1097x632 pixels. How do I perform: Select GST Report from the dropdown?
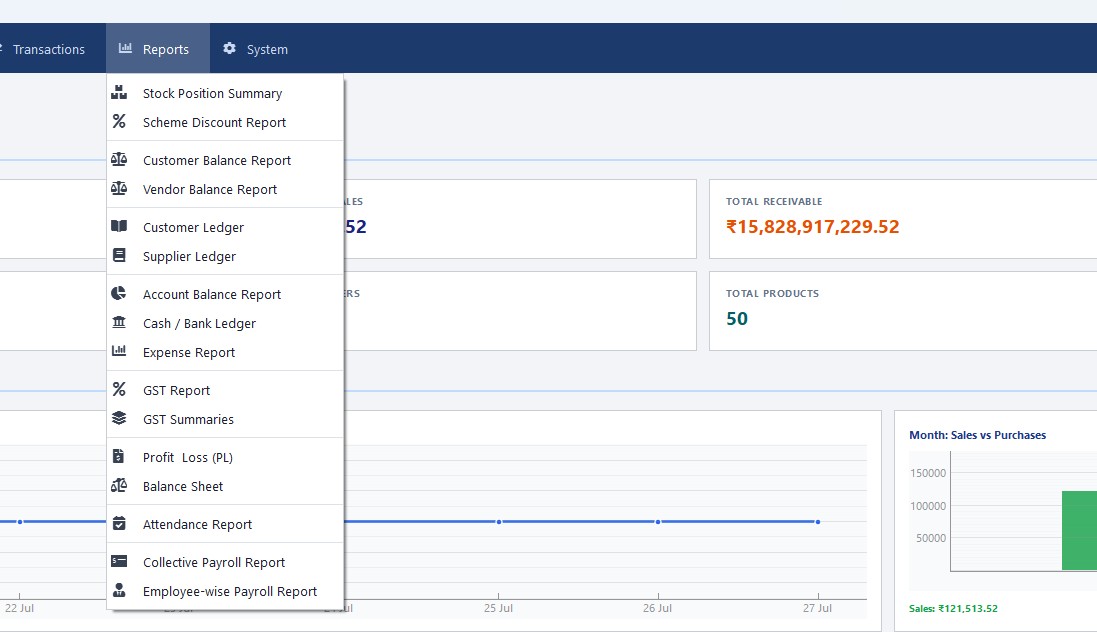tap(225, 391)
